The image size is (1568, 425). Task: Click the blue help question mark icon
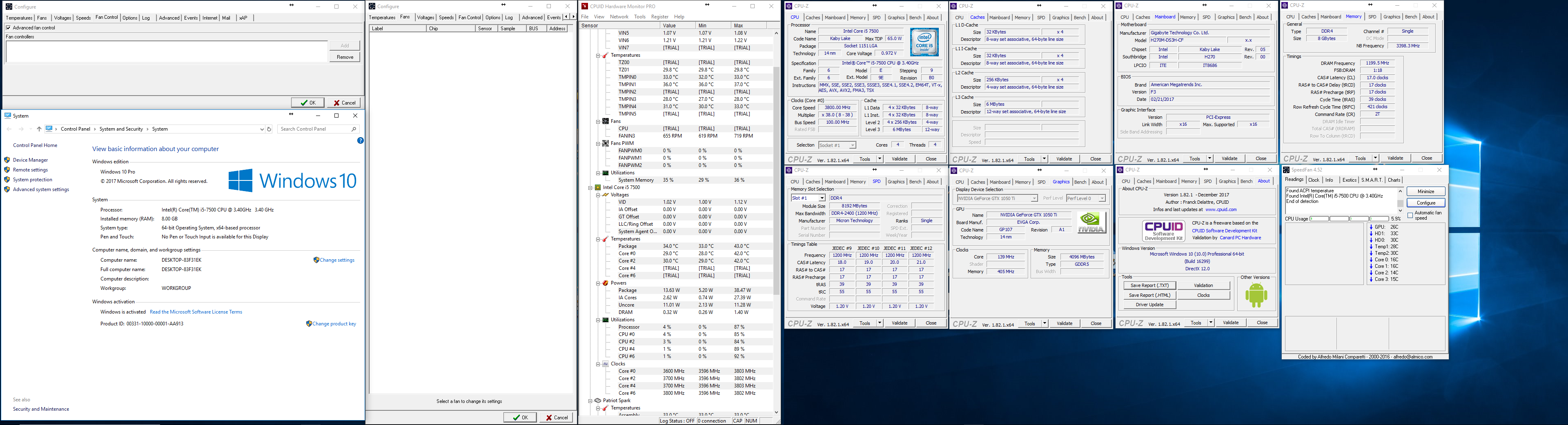[360, 141]
